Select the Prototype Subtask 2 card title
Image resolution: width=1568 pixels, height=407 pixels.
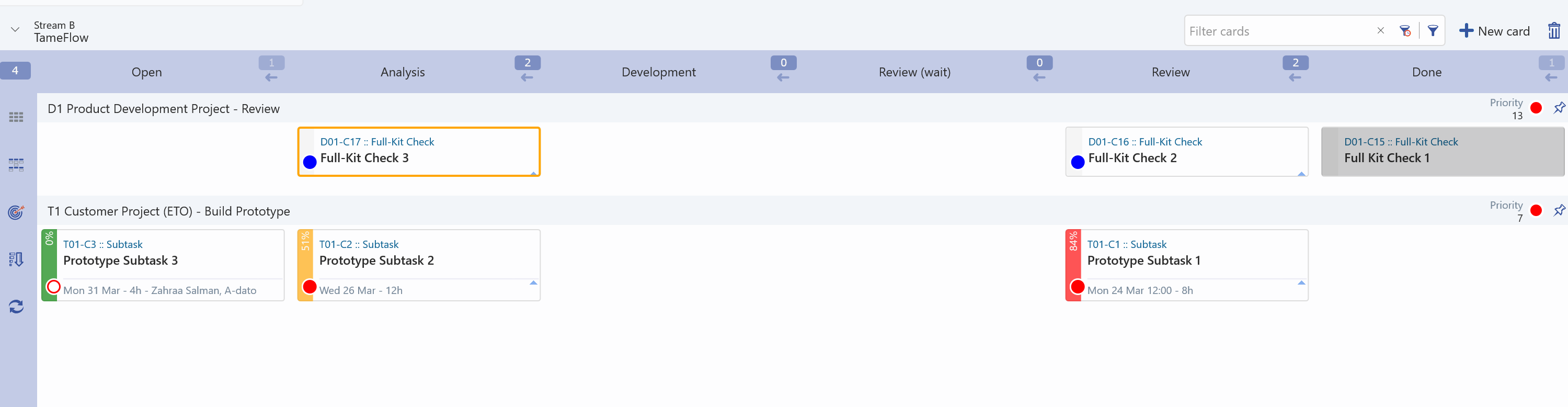pyautogui.click(x=377, y=260)
